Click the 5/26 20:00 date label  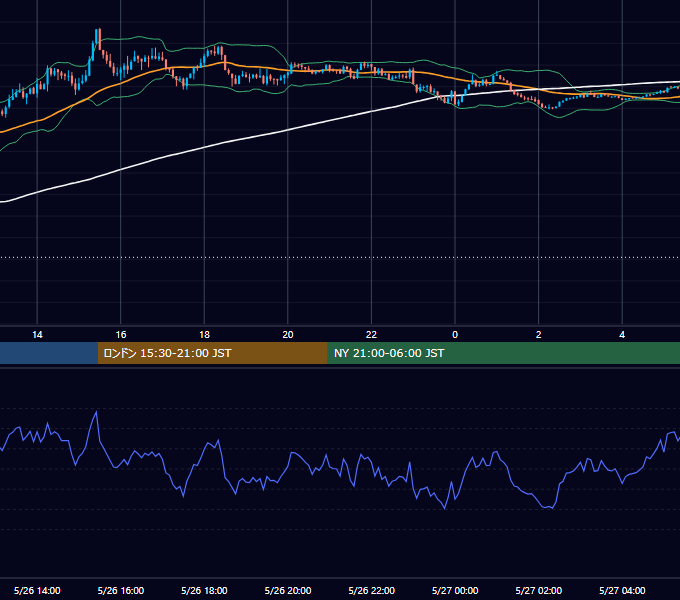288,590
